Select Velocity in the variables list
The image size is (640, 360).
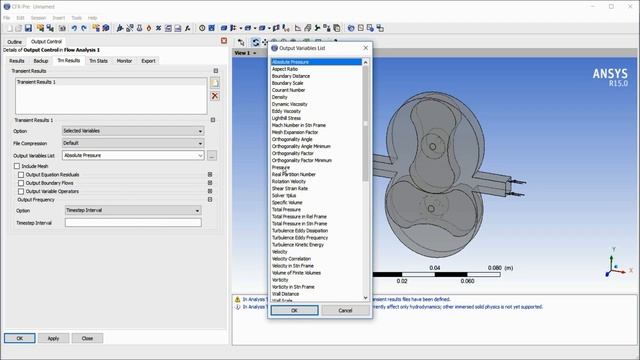[x=280, y=252]
